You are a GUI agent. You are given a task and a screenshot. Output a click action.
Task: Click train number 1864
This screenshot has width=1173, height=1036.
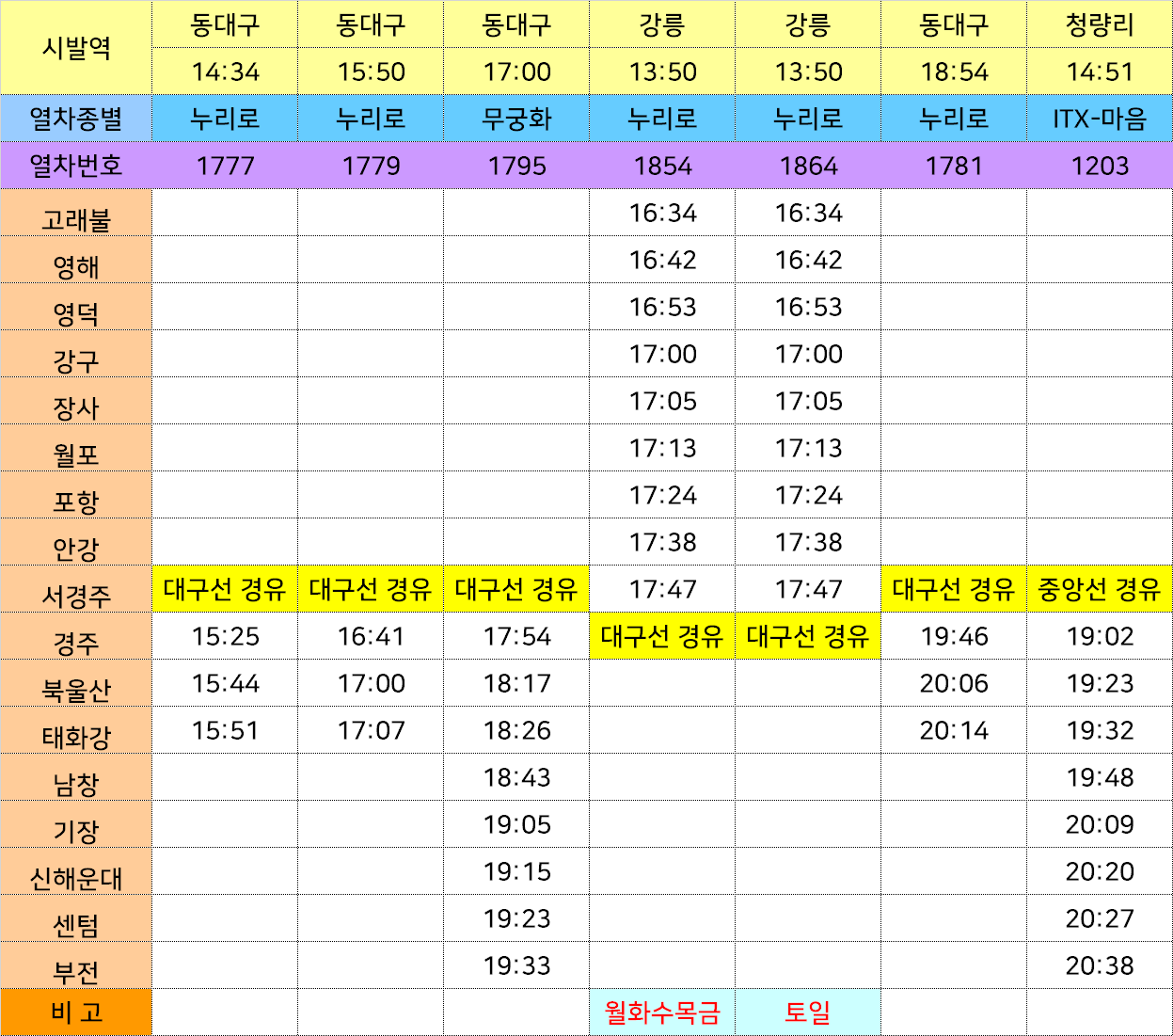pos(808,166)
